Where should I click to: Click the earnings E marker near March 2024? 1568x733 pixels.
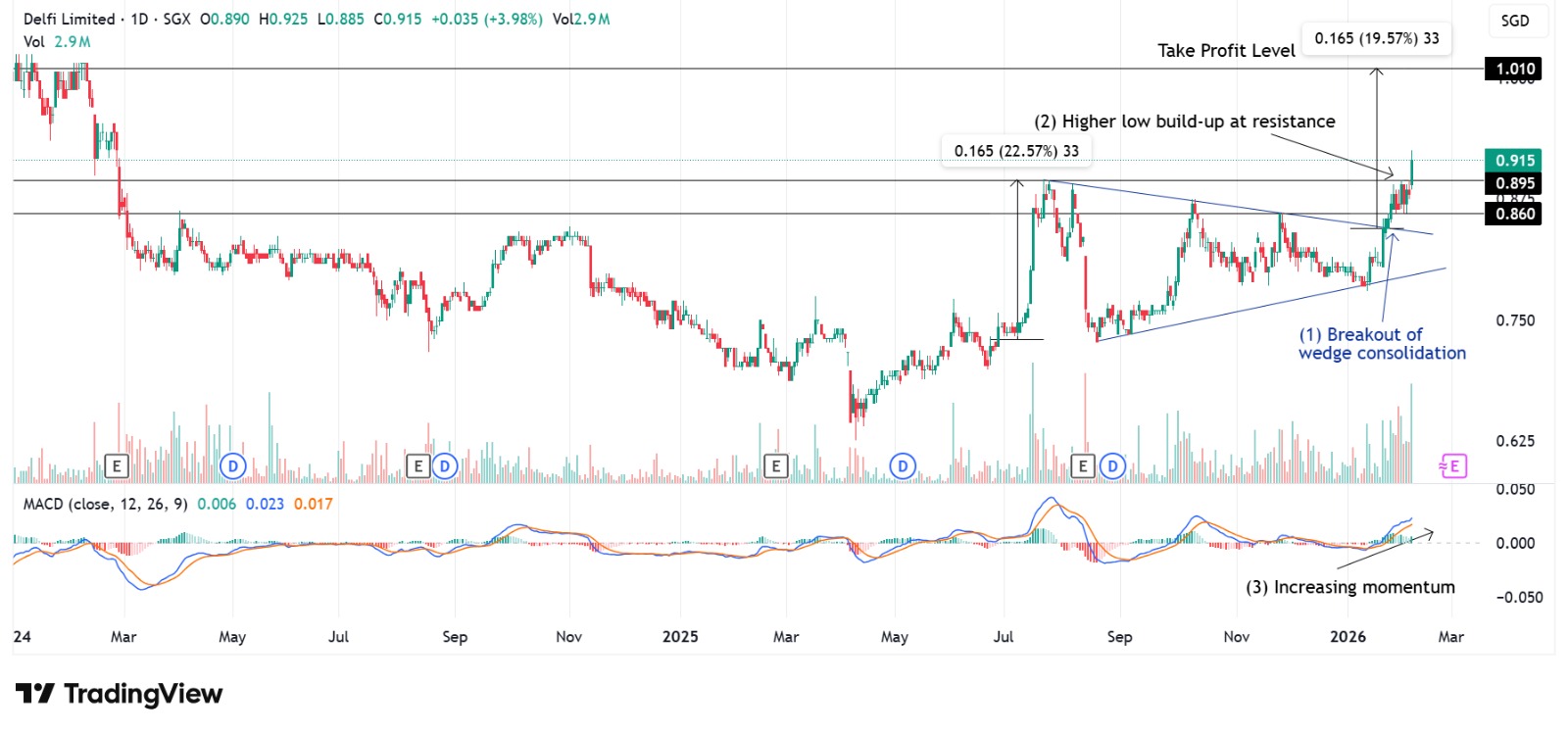pyautogui.click(x=117, y=466)
